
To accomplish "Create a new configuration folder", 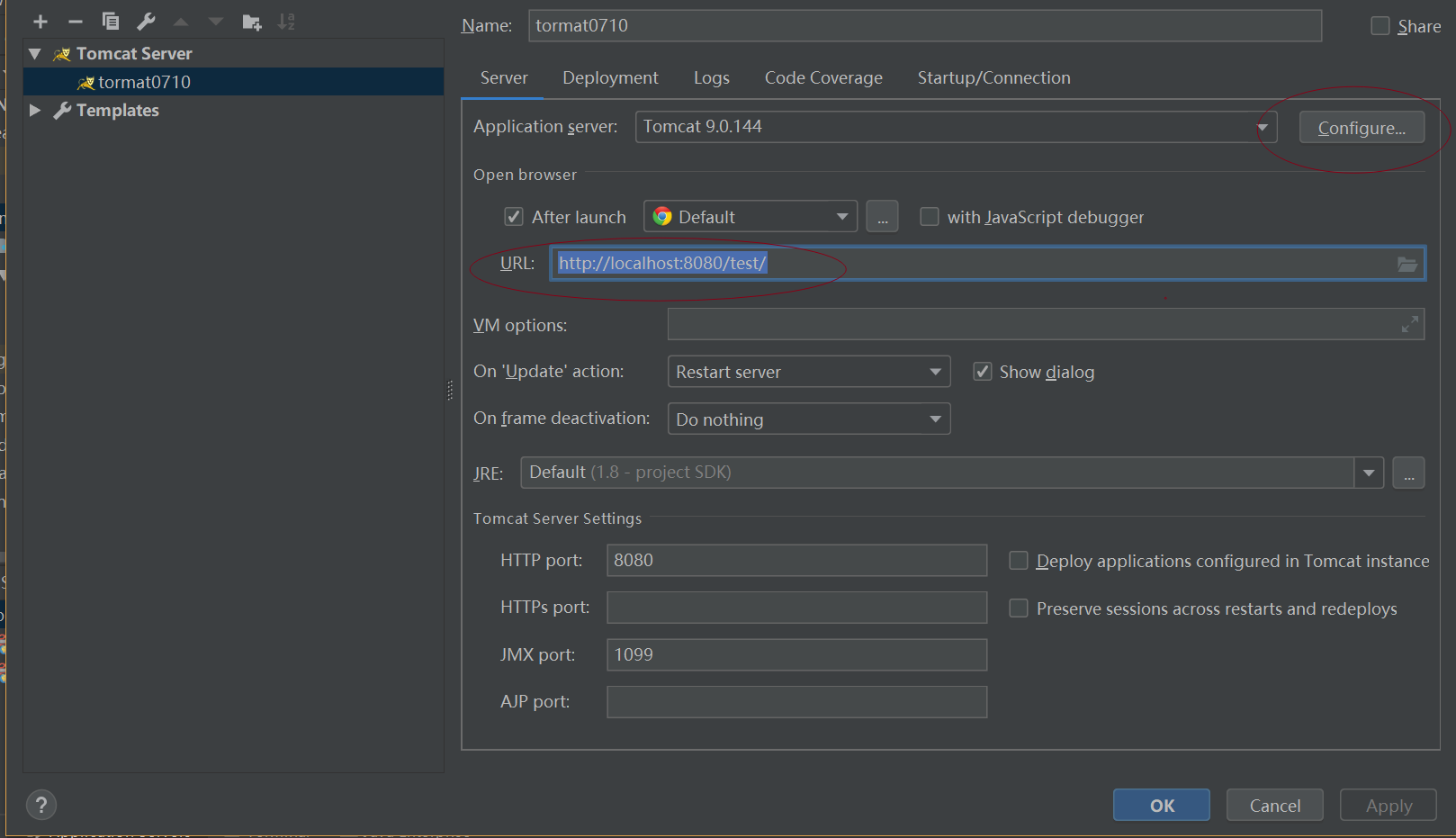I will pos(252,21).
